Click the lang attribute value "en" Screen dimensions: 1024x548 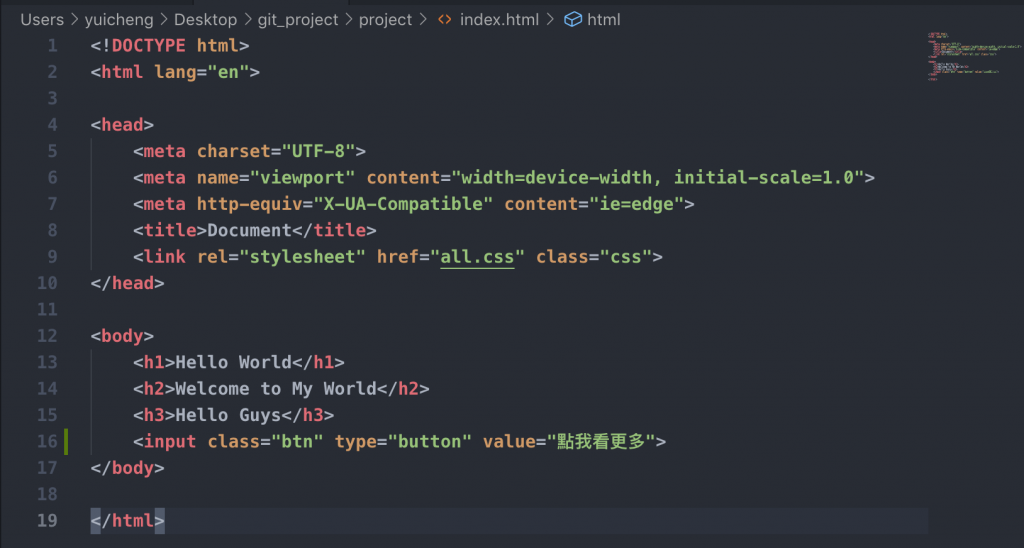pyautogui.click(x=228, y=72)
